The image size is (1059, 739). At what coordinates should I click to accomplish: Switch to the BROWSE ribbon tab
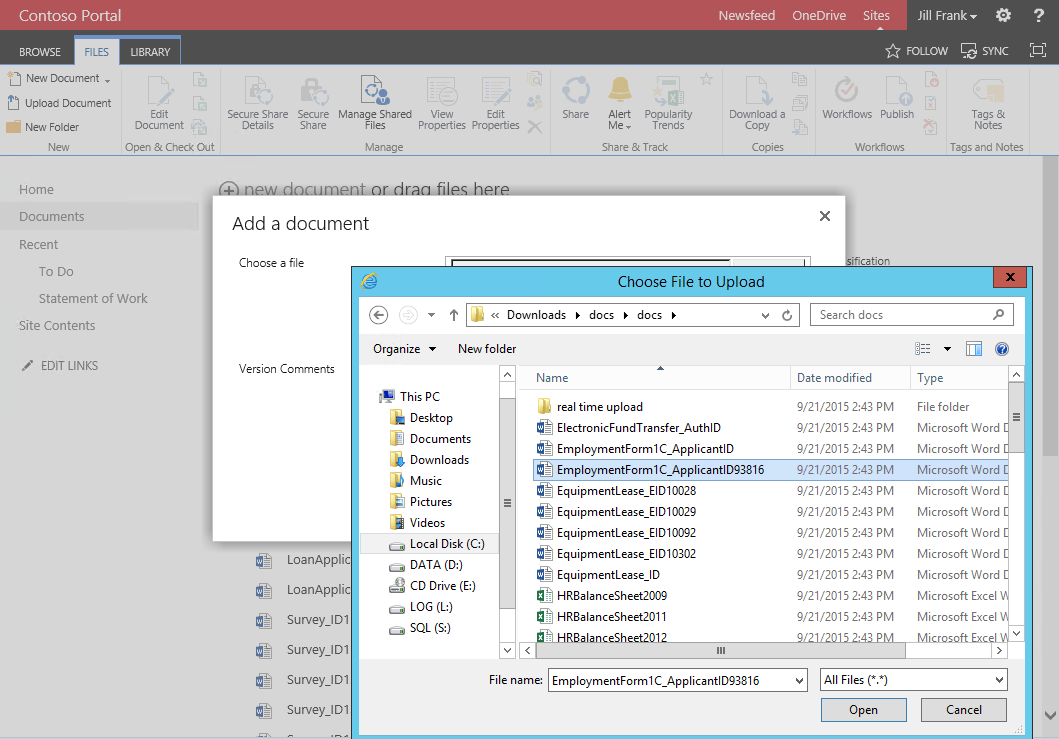click(40, 52)
